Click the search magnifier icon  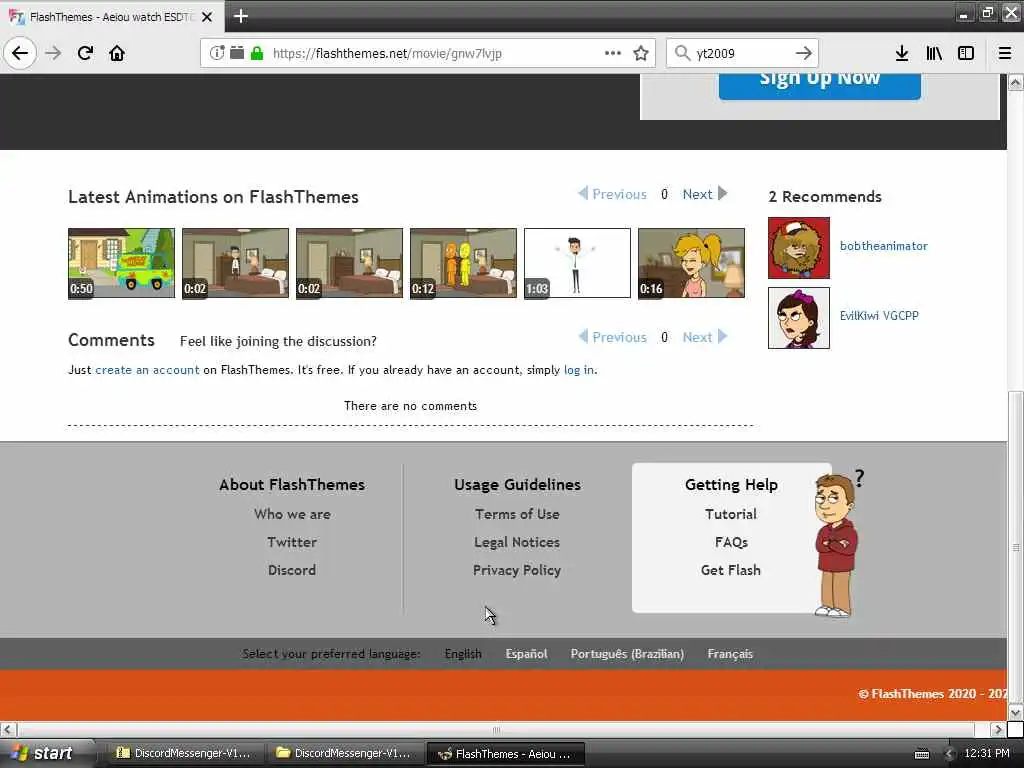tap(682, 53)
